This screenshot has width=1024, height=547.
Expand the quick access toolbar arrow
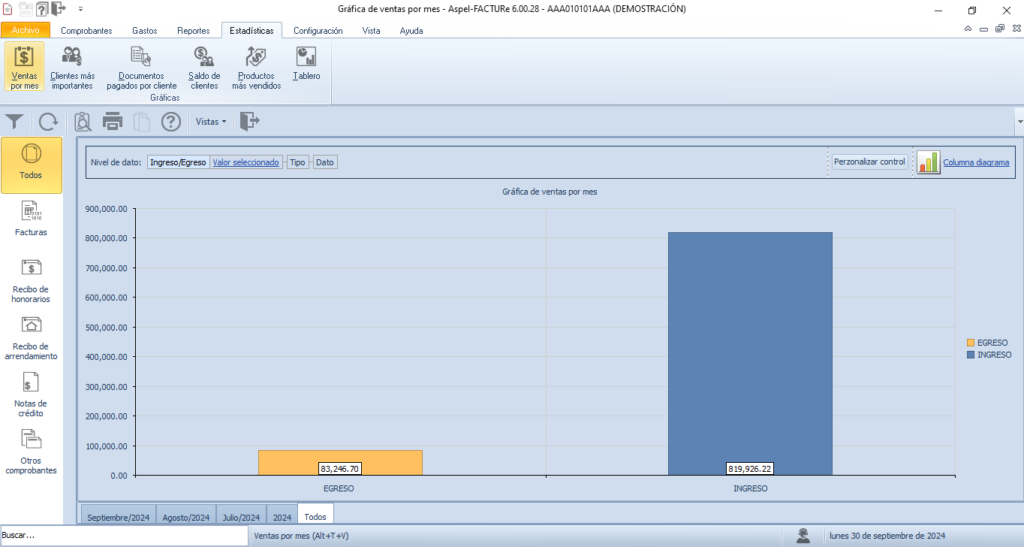click(x=79, y=9)
